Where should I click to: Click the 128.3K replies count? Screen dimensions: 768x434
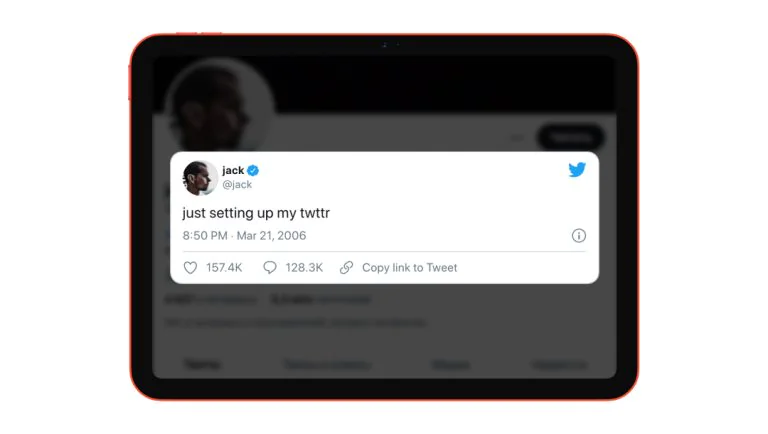click(x=304, y=267)
